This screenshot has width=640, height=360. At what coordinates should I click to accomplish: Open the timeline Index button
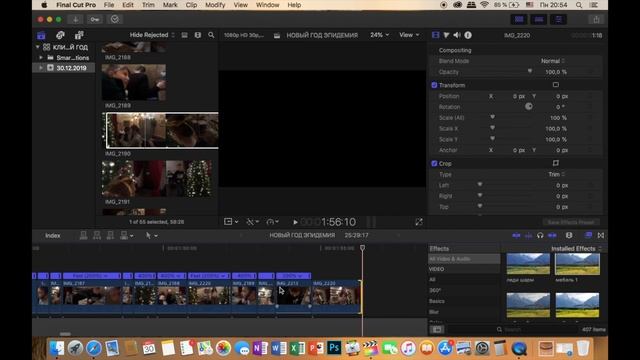pyautogui.click(x=53, y=236)
